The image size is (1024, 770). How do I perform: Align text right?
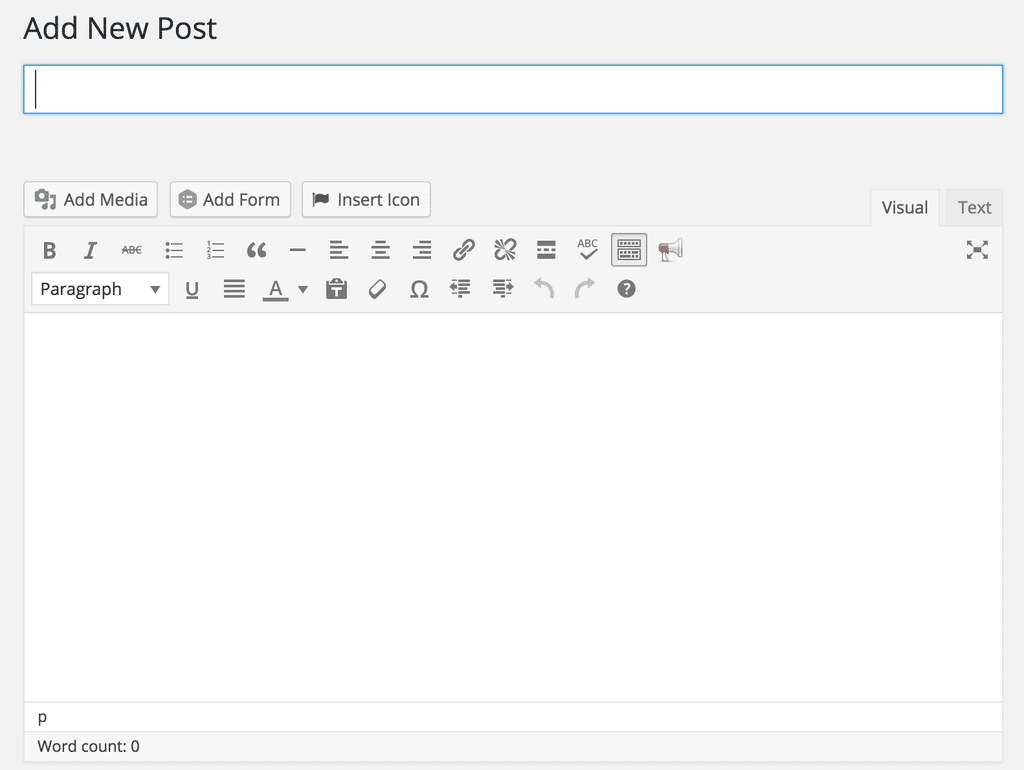(x=422, y=250)
